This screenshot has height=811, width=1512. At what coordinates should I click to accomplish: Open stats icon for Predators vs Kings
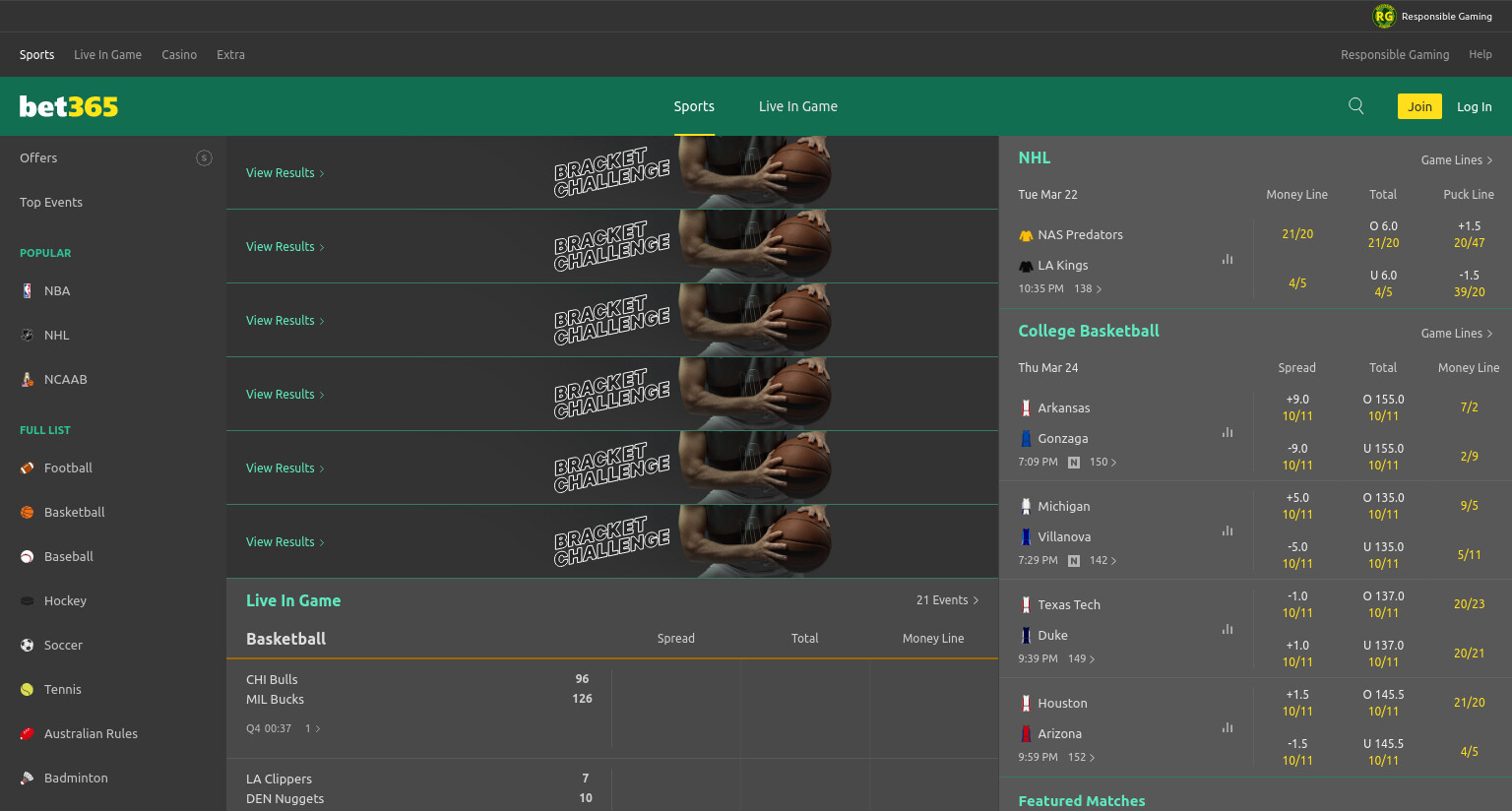click(x=1228, y=259)
